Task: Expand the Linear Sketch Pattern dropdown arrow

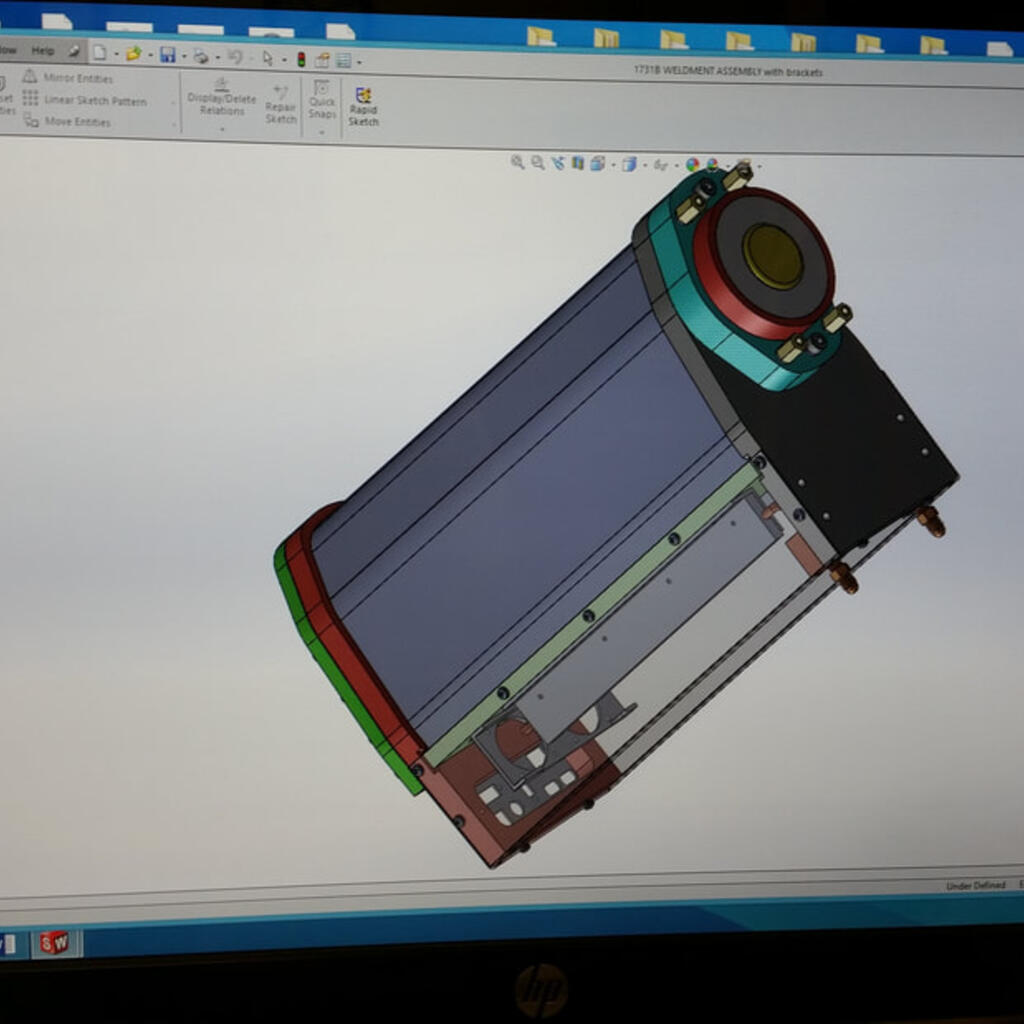Action: [x=173, y=103]
